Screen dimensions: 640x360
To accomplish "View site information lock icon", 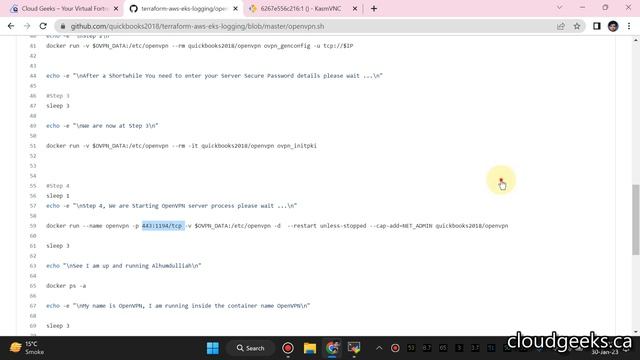I will point(62,26).
